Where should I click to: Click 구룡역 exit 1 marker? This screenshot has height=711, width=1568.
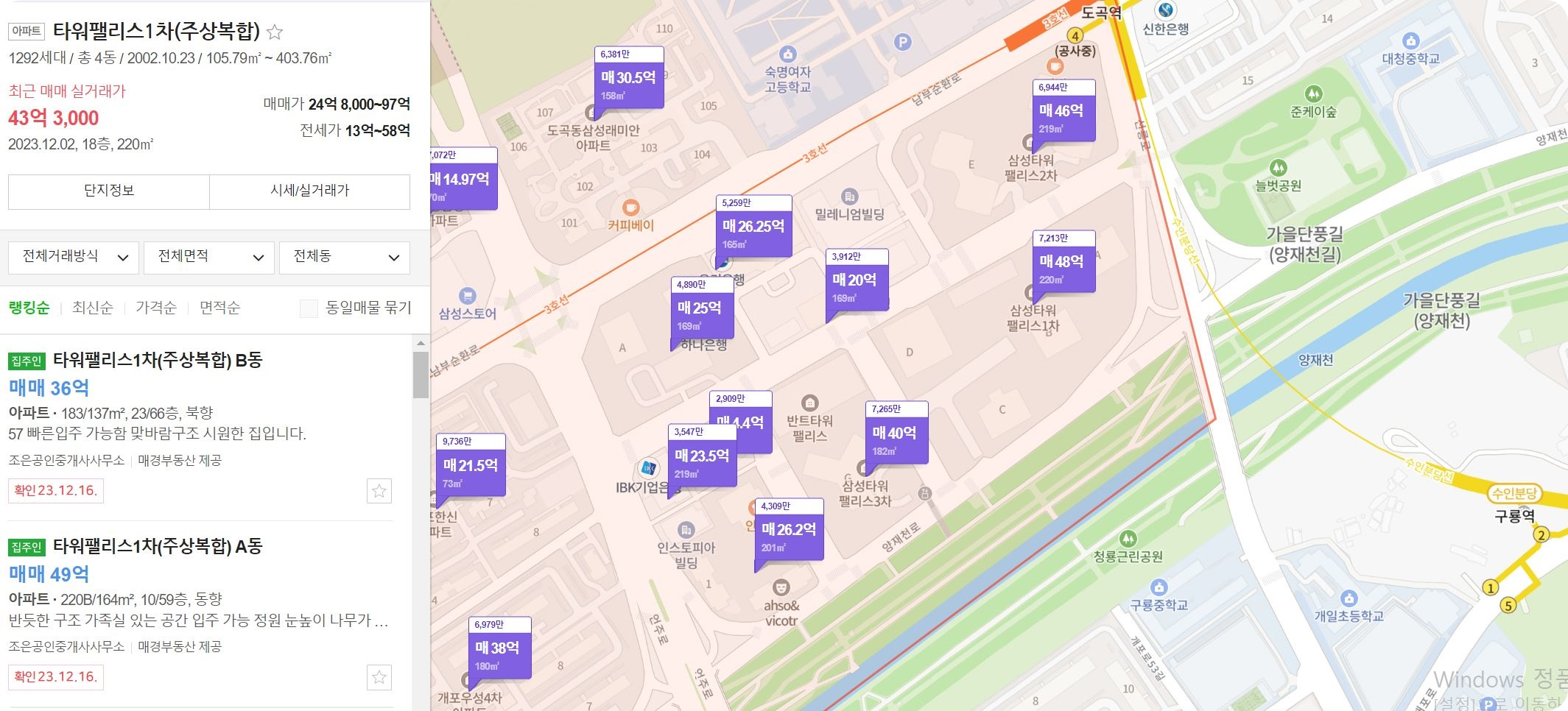pos(1490,587)
